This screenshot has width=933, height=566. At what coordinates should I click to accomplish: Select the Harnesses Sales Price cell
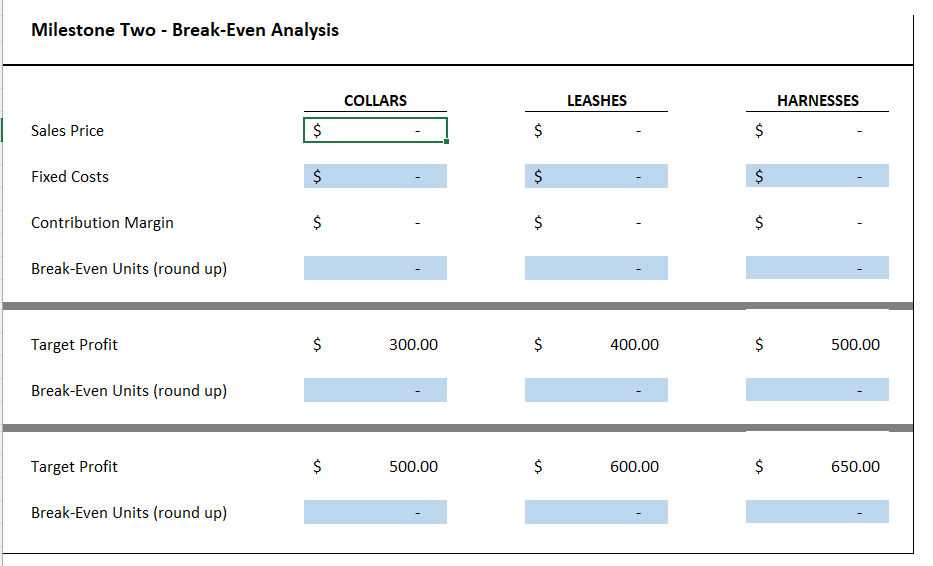817,130
